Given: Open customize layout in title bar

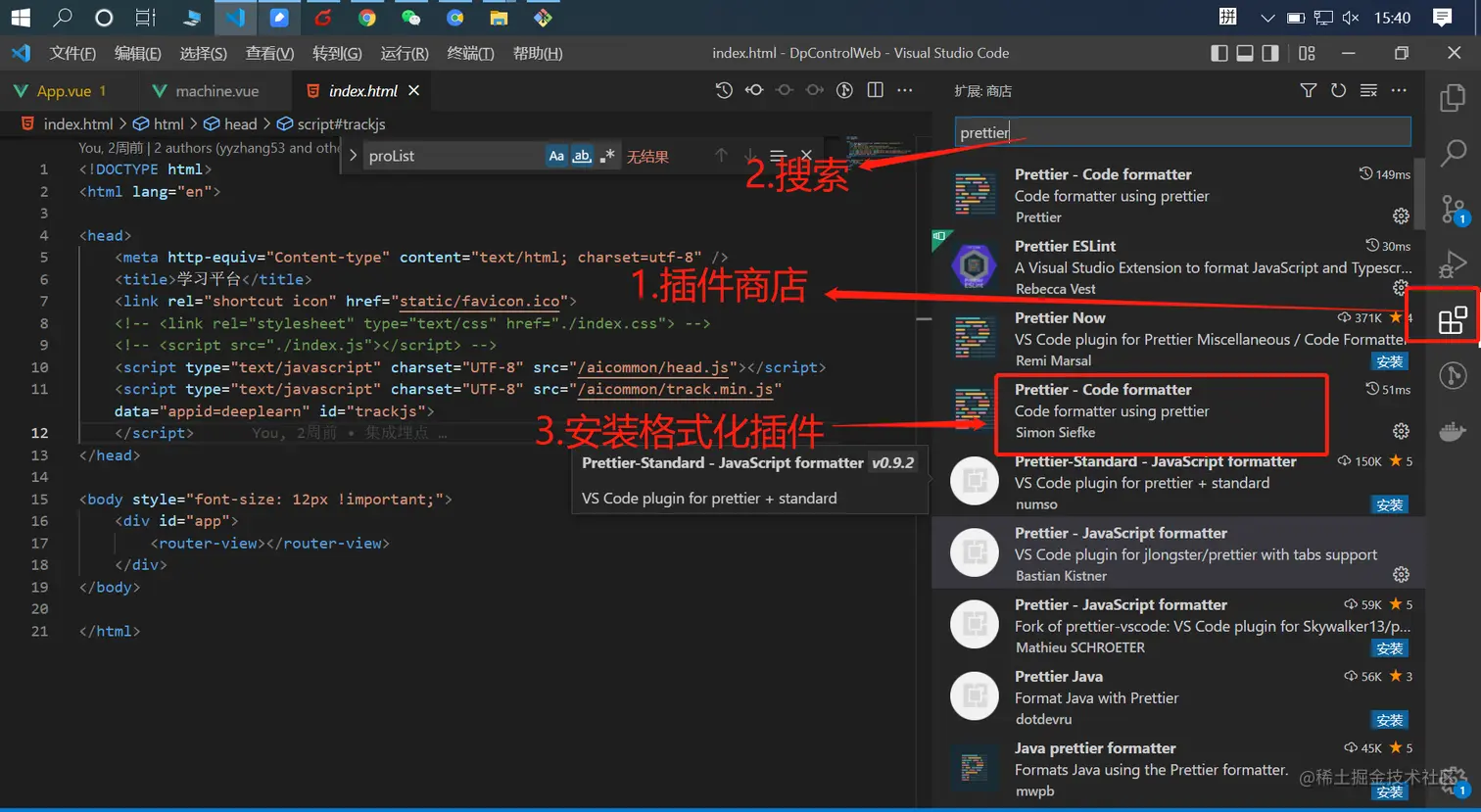Looking at the screenshot, I should click(1307, 53).
